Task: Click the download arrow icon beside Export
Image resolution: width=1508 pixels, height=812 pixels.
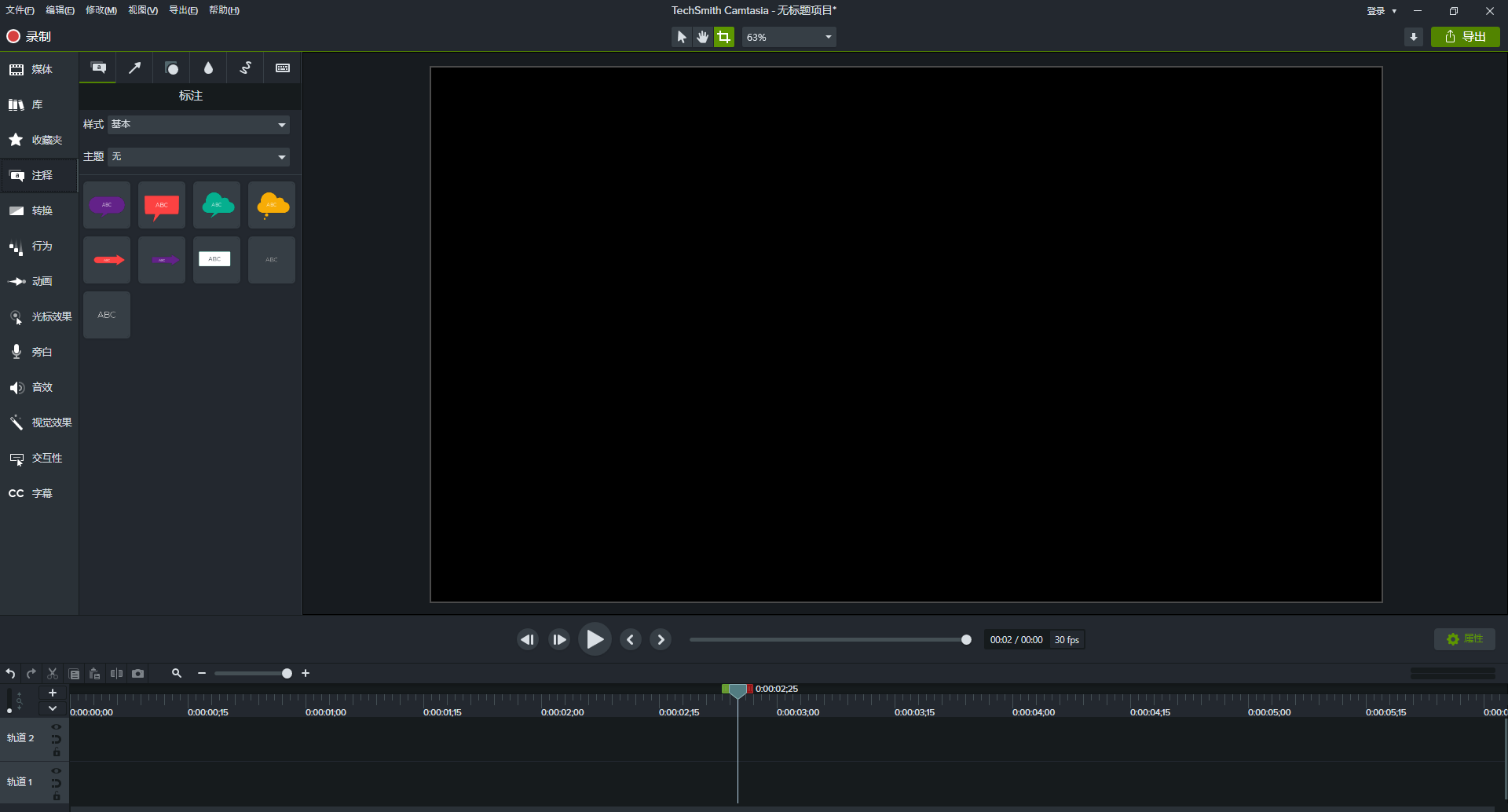Action: click(x=1414, y=37)
